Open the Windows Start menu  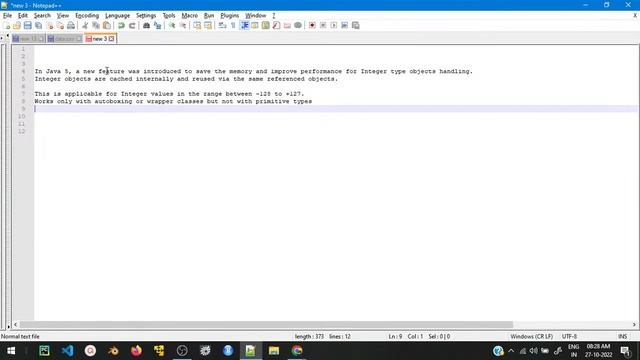point(11,351)
